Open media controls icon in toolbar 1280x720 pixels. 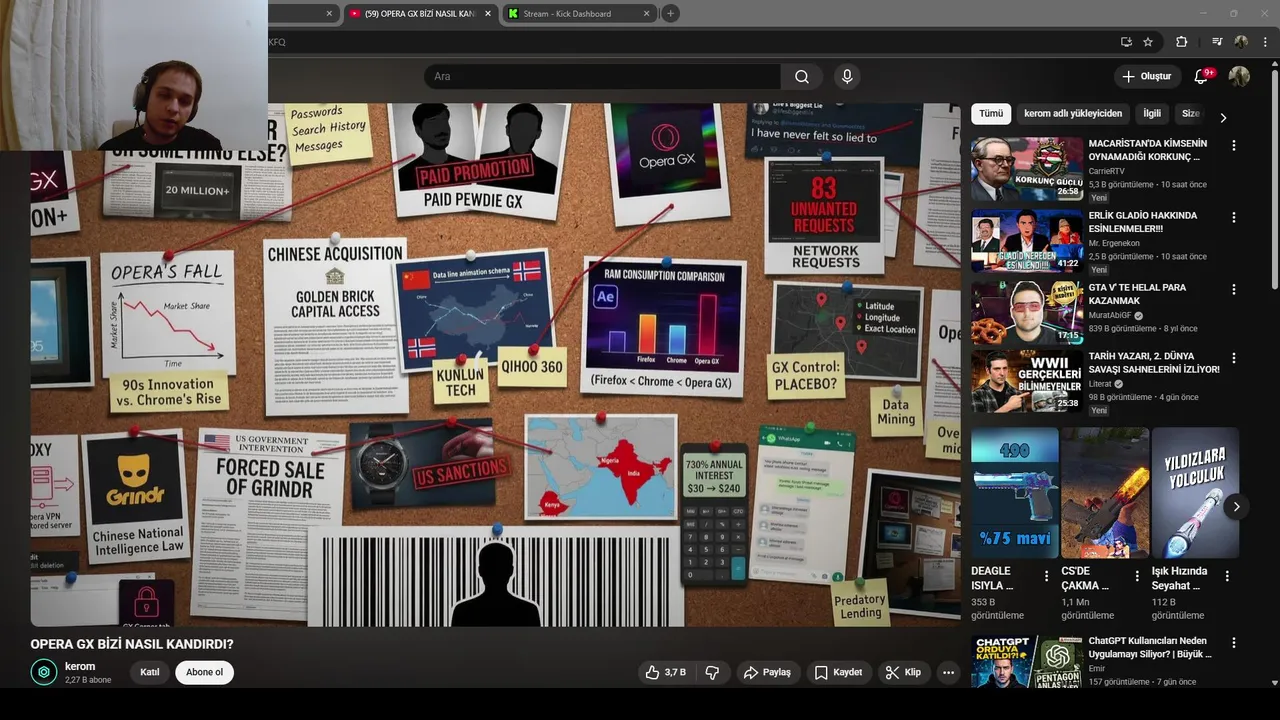tap(1217, 42)
